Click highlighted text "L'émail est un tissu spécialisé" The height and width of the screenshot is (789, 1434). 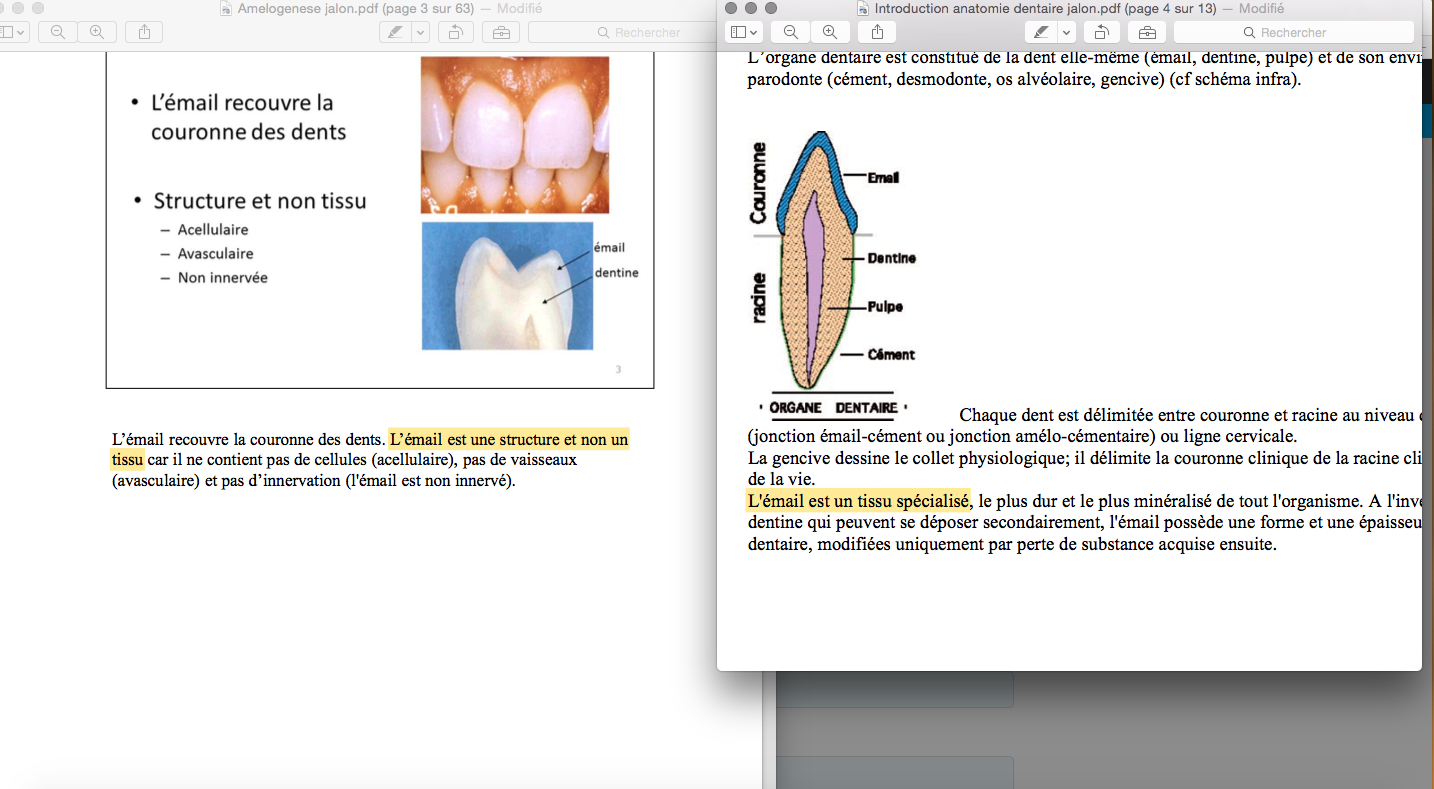tap(858, 500)
